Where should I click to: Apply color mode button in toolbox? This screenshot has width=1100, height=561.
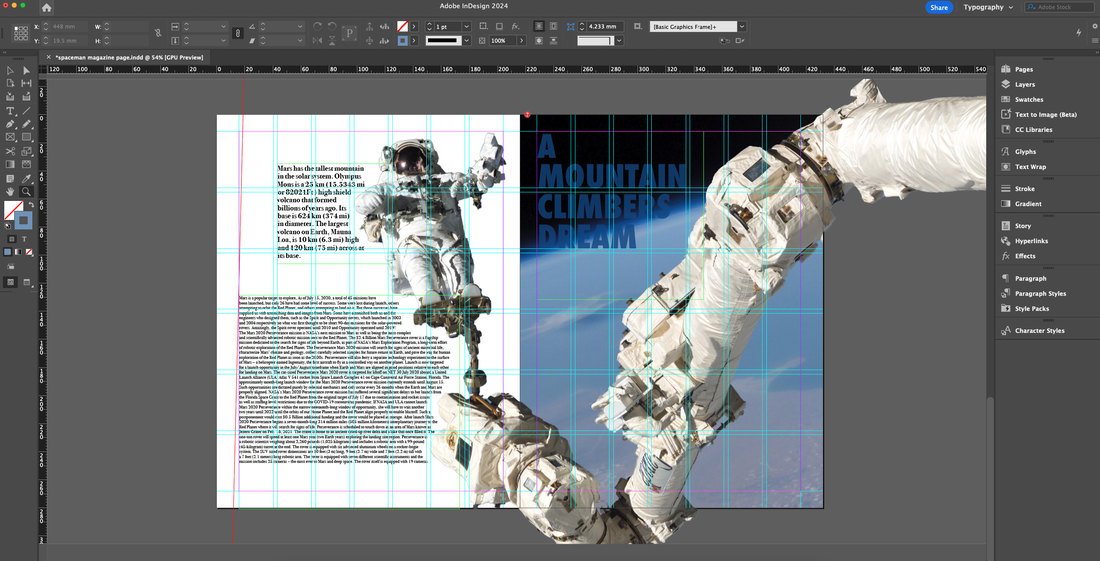click(8, 252)
